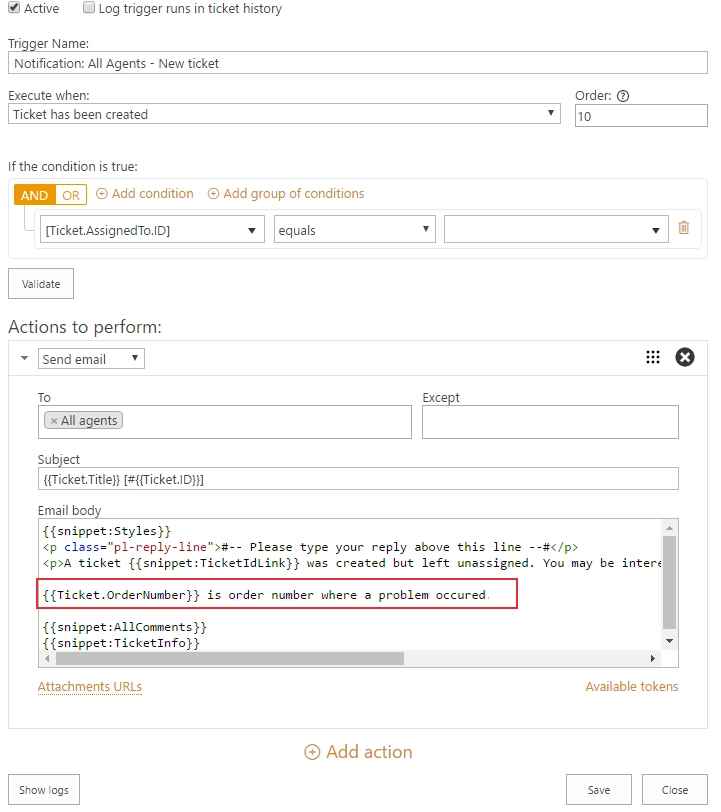Viewport: 721px width, 812px height.
Task: Remove the All agents recipient tag
Action: point(53,421)
